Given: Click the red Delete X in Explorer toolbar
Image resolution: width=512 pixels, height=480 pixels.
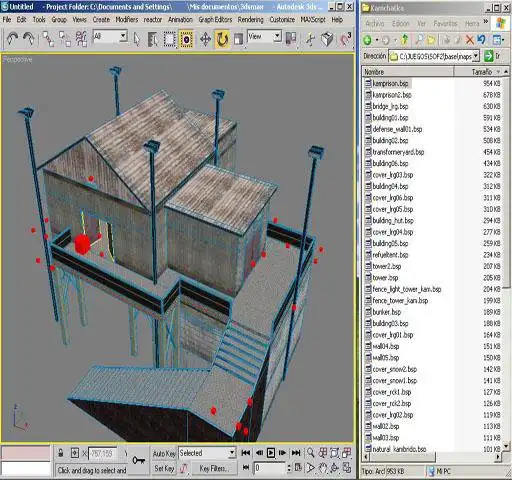Looking at the screenshot, I should coord(470,40).
